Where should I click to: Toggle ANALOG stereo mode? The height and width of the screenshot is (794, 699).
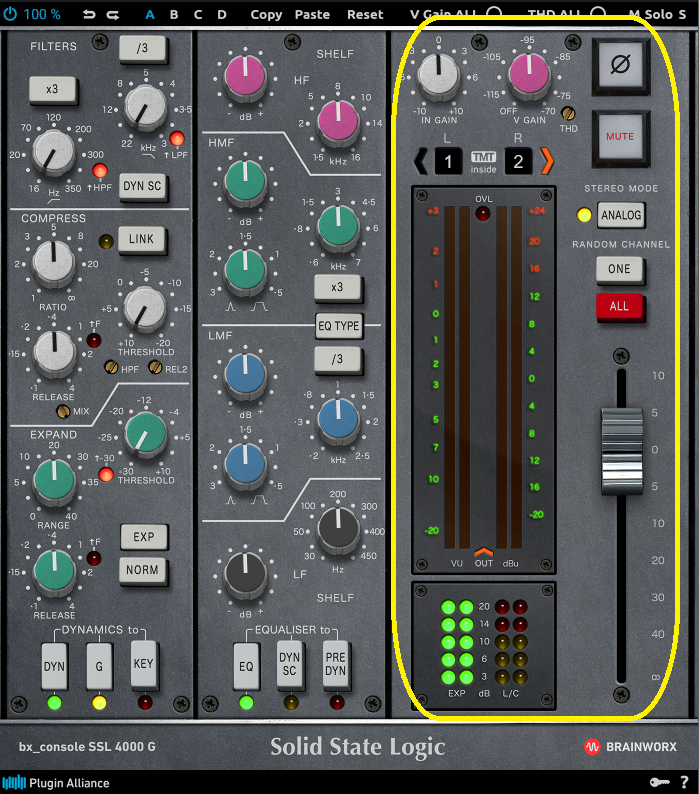click(x=621, y=215)
